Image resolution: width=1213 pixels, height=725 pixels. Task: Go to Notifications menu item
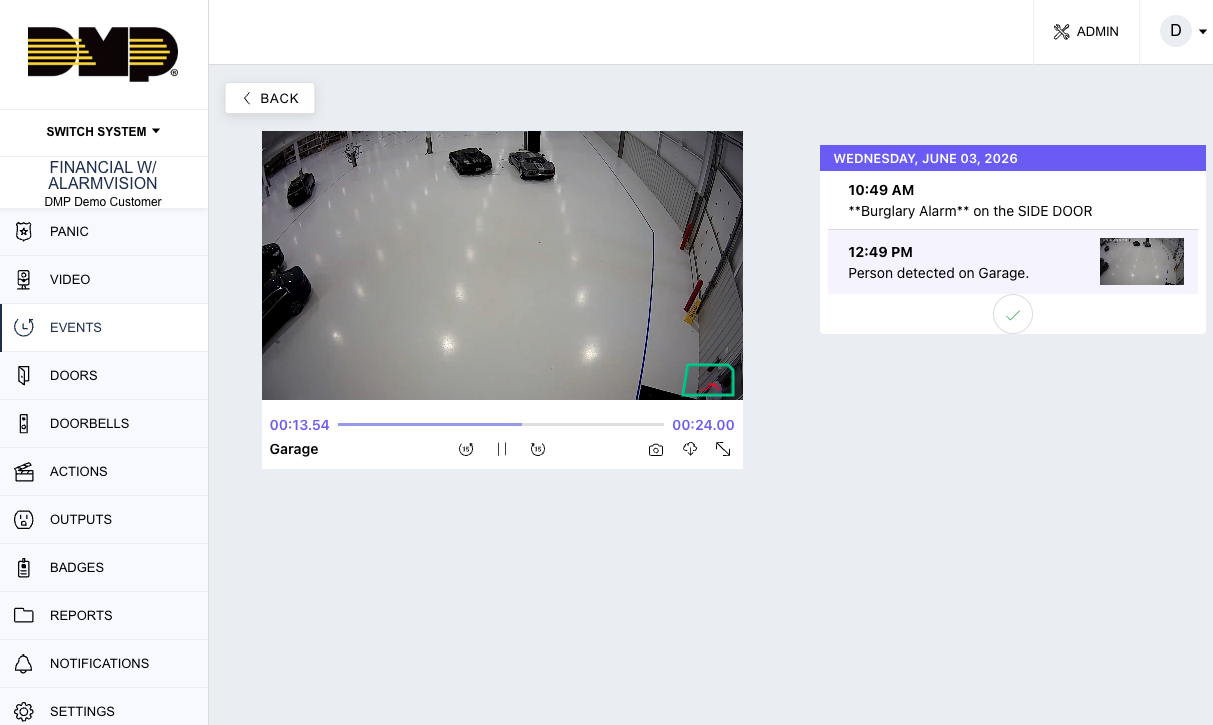[x=104, y=663]
